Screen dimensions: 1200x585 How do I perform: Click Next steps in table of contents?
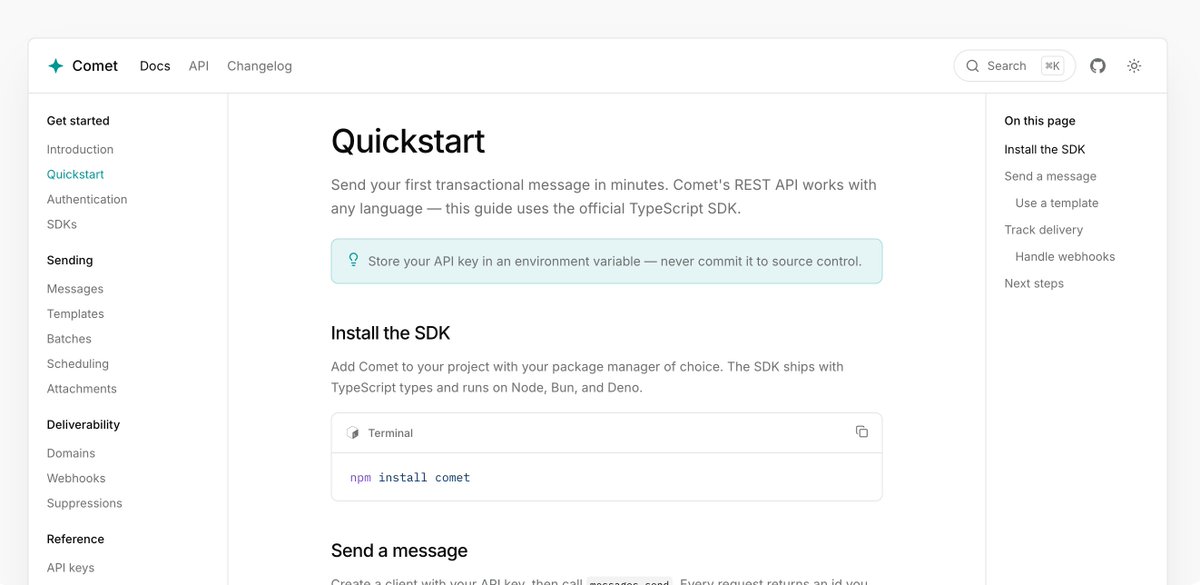tap(1034, 283)
